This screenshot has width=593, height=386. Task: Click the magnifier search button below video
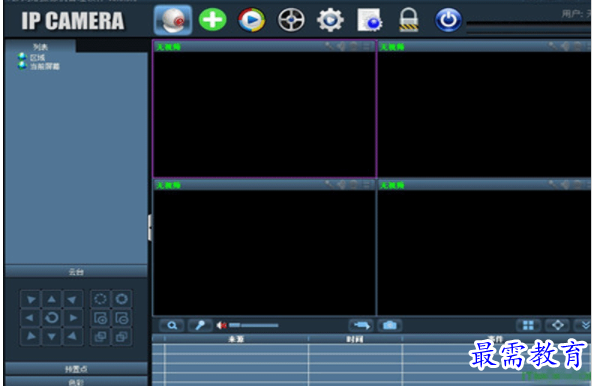(x=172, y=326)
